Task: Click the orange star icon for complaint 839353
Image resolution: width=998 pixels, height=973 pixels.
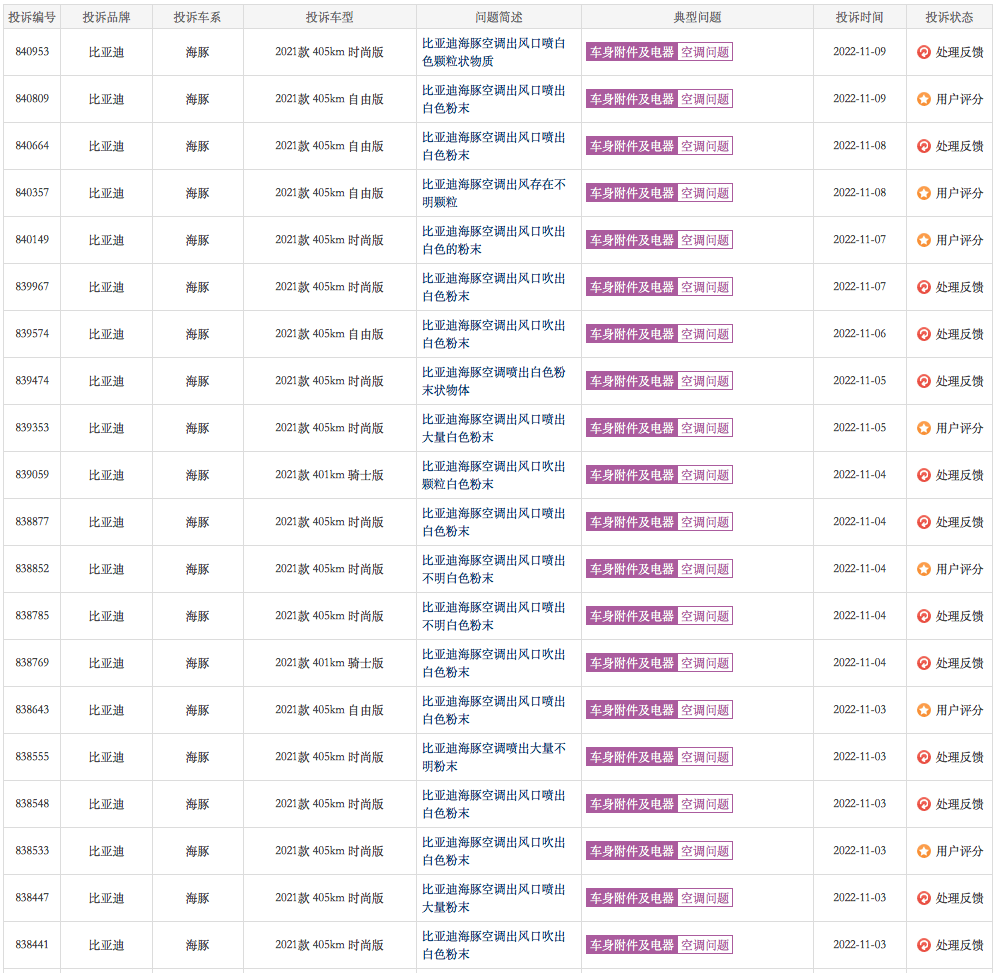Action: click(924, 428)
